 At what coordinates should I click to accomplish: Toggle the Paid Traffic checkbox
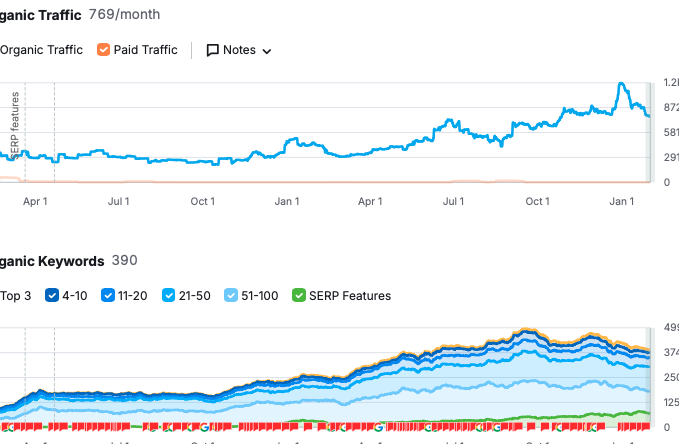(x=103, y=50)
